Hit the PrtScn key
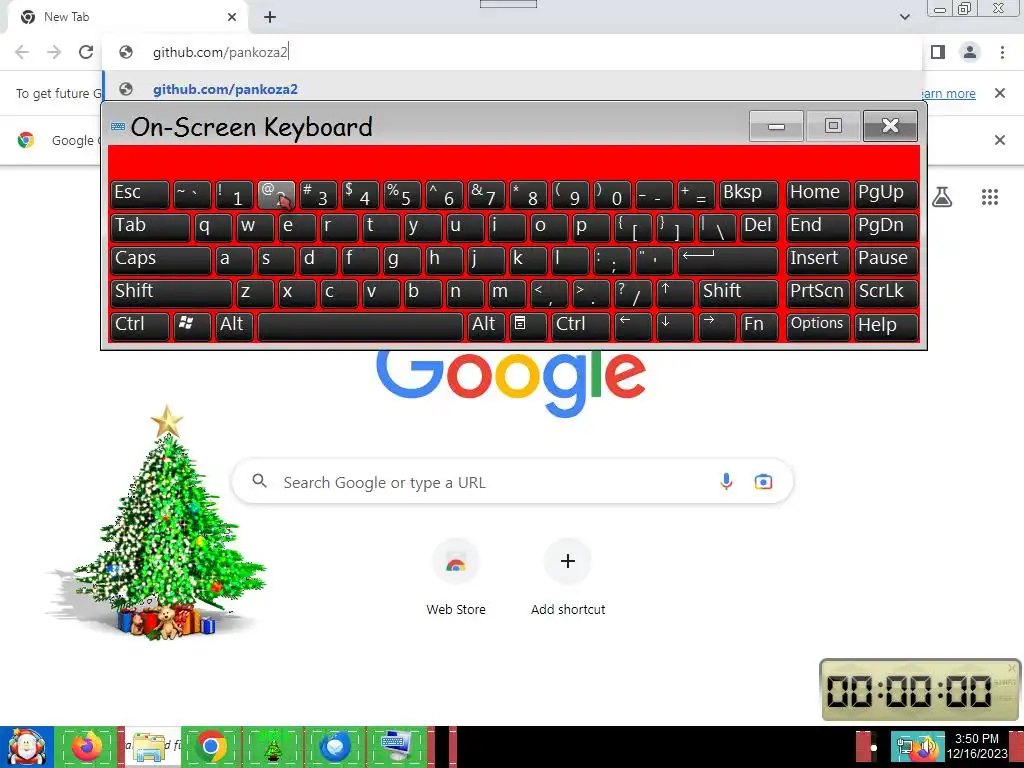Viewport: 1024px width, 768px height. (818, 293)
